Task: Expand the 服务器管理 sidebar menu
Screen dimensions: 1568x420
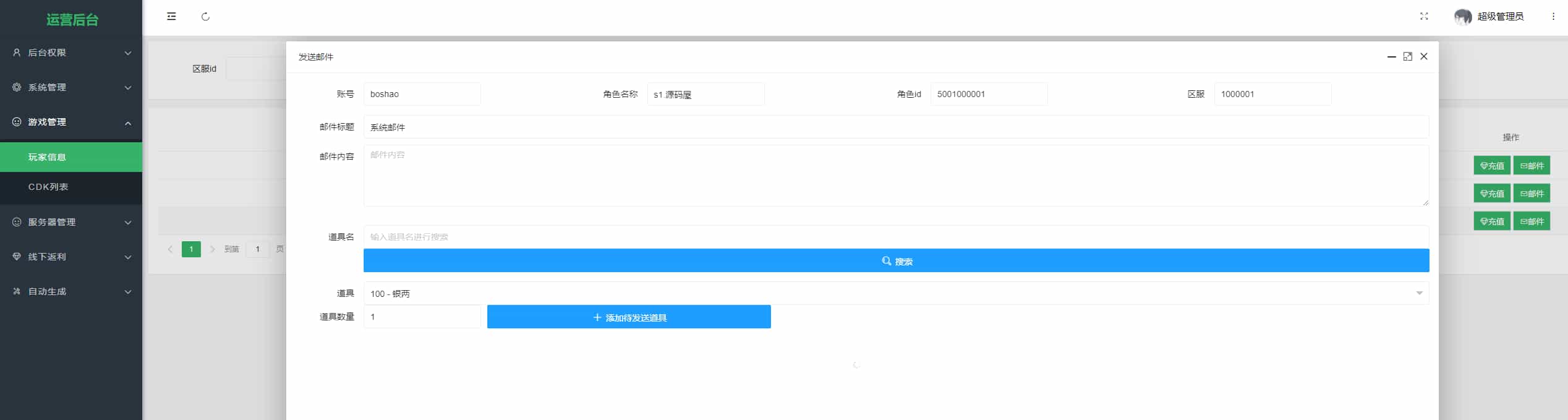Action: (x=71, y=222)
